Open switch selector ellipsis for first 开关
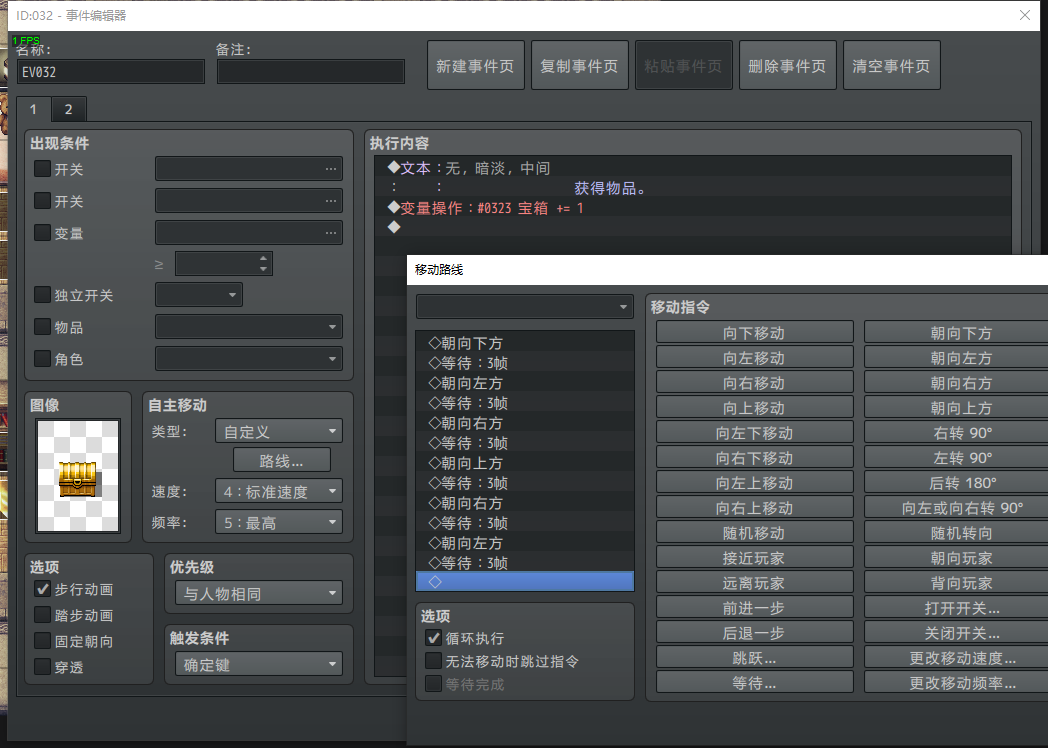Viewport: 1048px width, 748px height. pyautogui.click(x=331, y=169)
